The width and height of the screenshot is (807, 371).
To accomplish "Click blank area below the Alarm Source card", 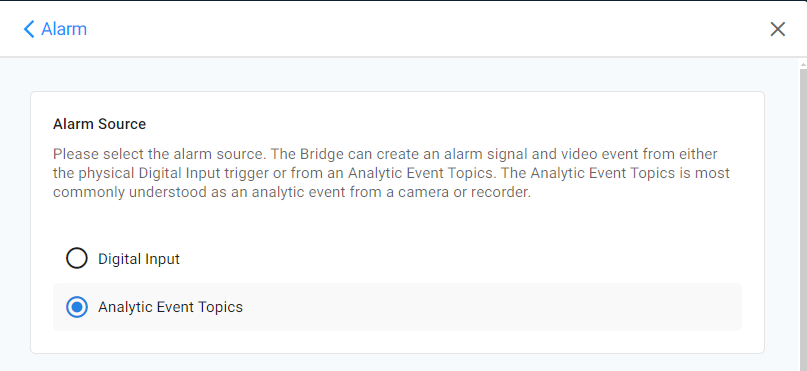I will coord(397,363).
